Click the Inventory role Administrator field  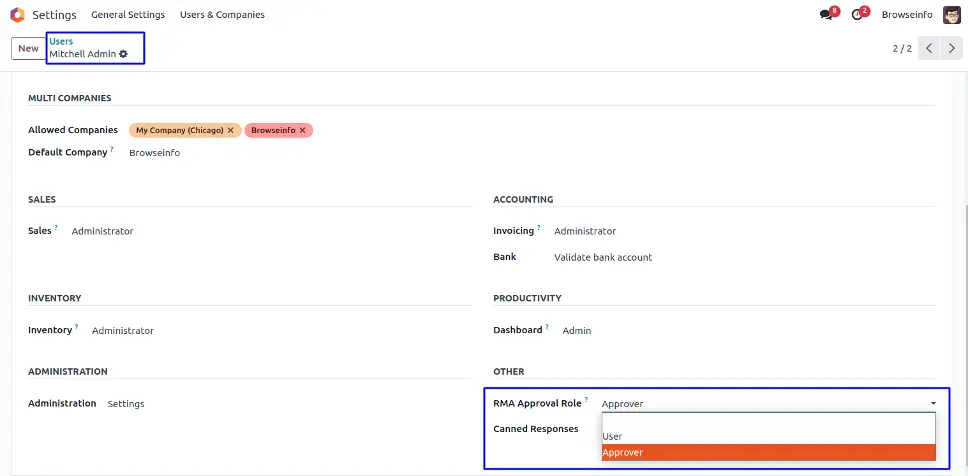[123, 330]
